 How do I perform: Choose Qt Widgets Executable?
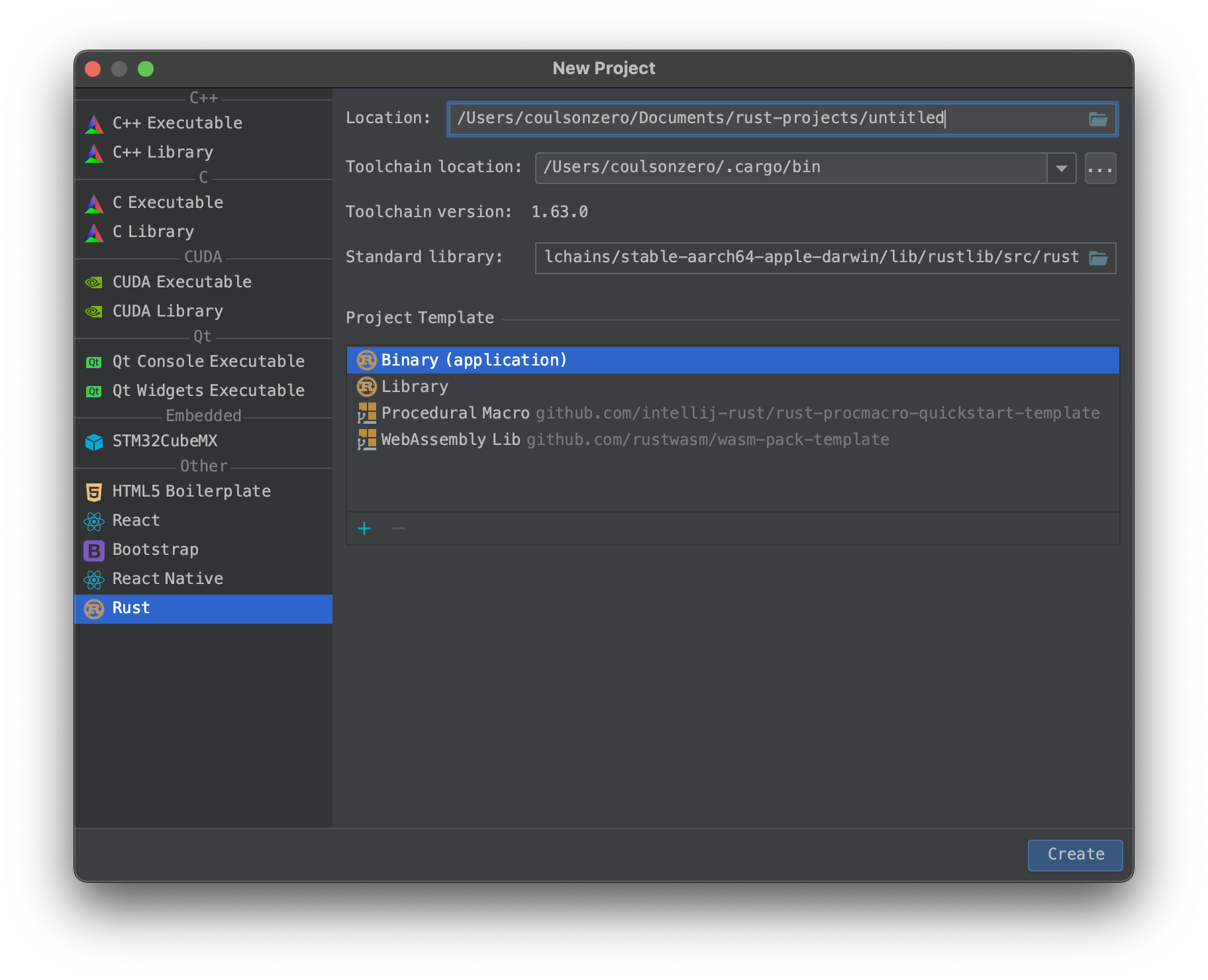[208, 391]
